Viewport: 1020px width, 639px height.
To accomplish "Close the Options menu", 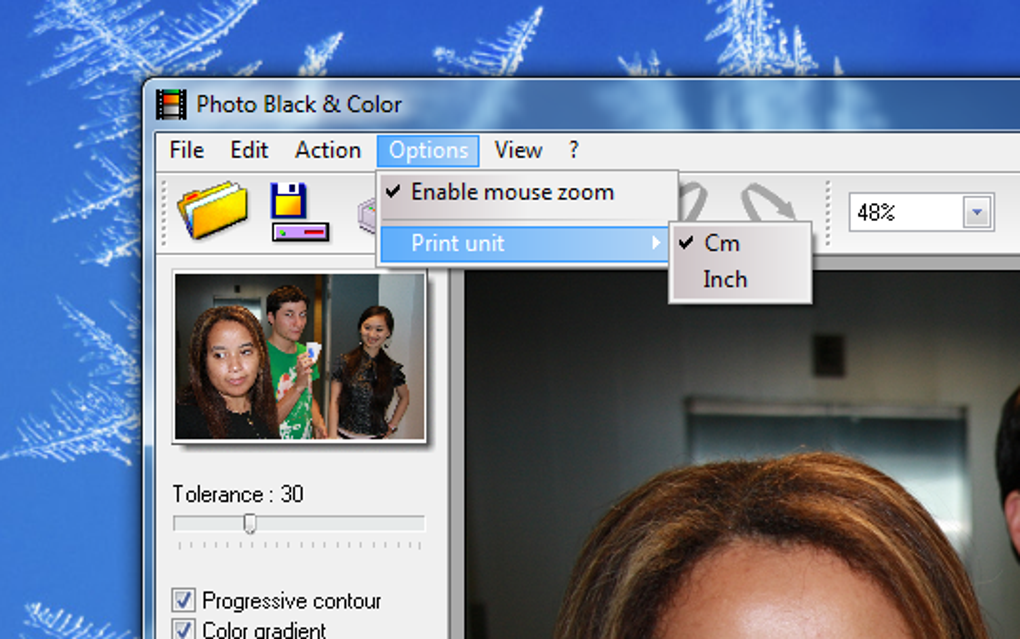I will pyautogui.click(x=428, y=151).
